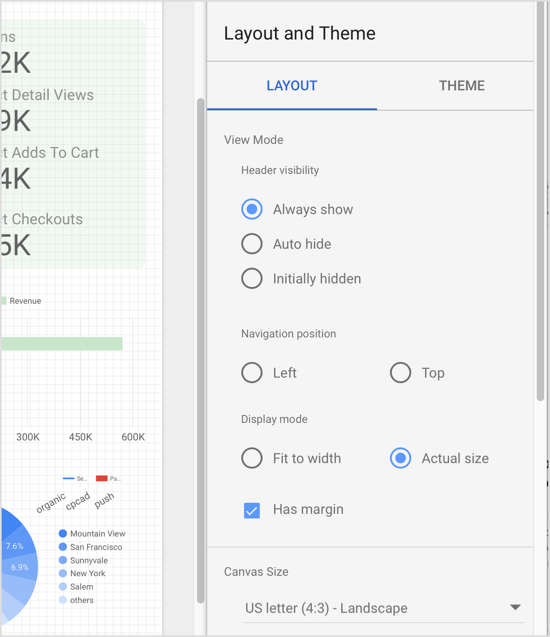This screenshot has width=550, height=637.
Task: Uncheck the Has margin checkbox
Action: [x=252, y=510]
